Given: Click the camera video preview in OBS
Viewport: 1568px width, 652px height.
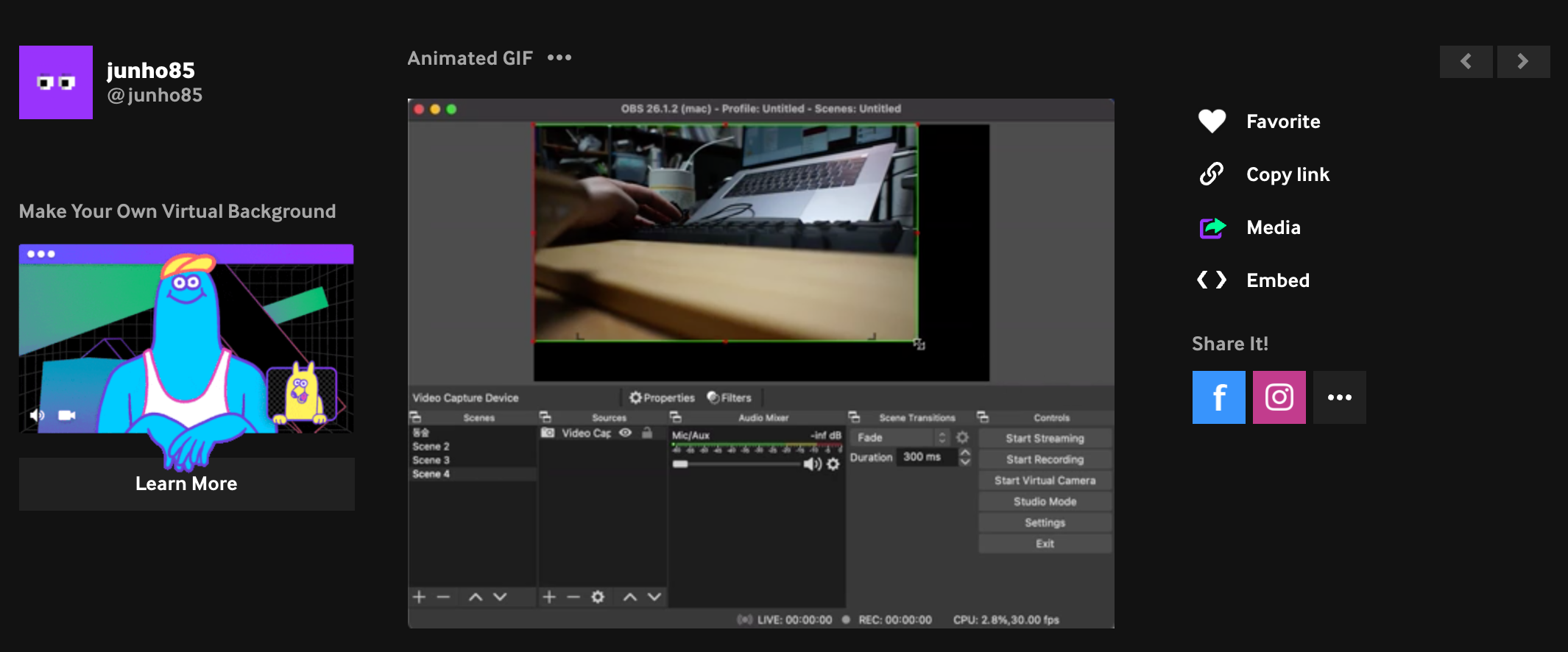Looking at the screenshot, I should point(726,233).
